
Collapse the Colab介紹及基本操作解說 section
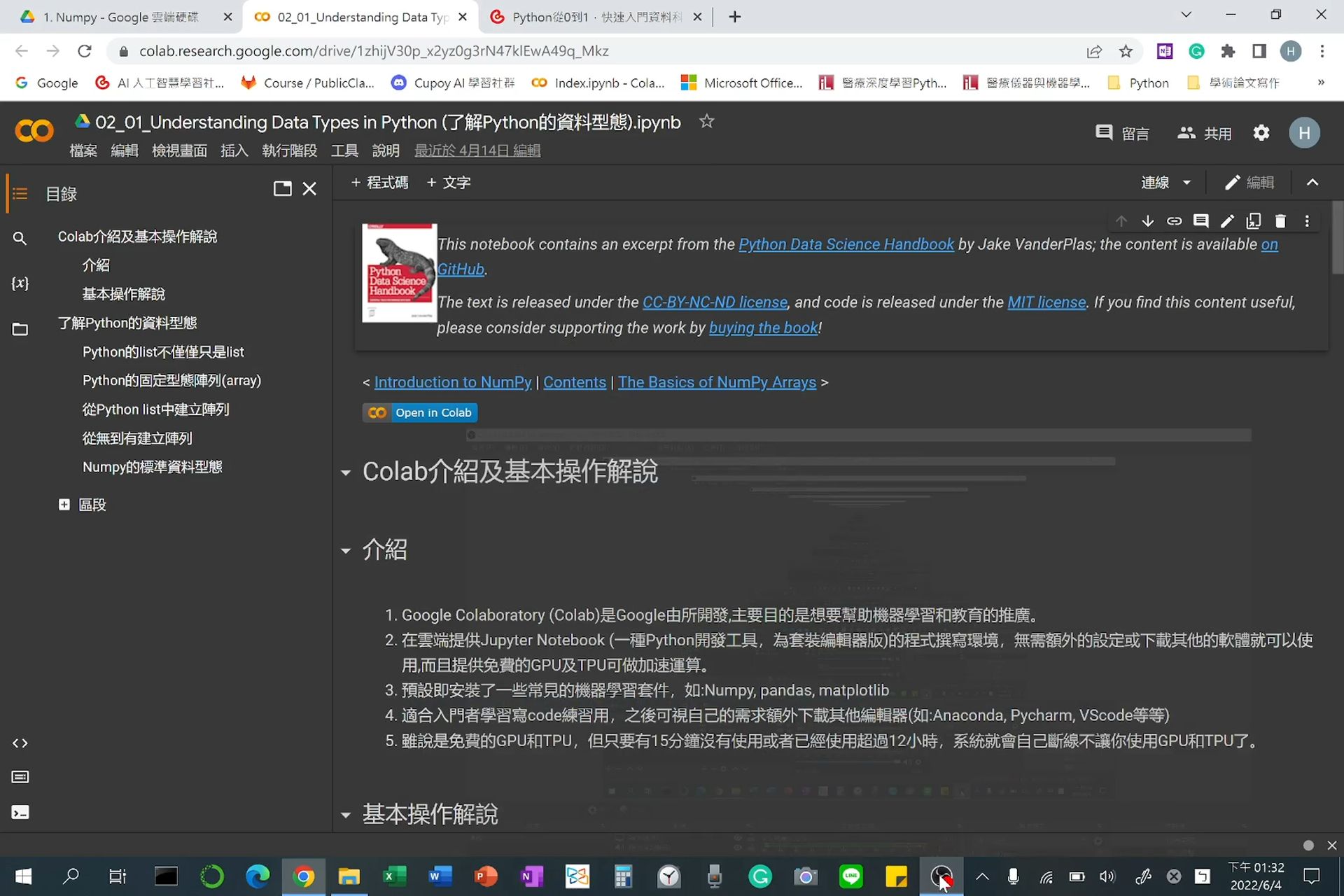tap(346, 472)
